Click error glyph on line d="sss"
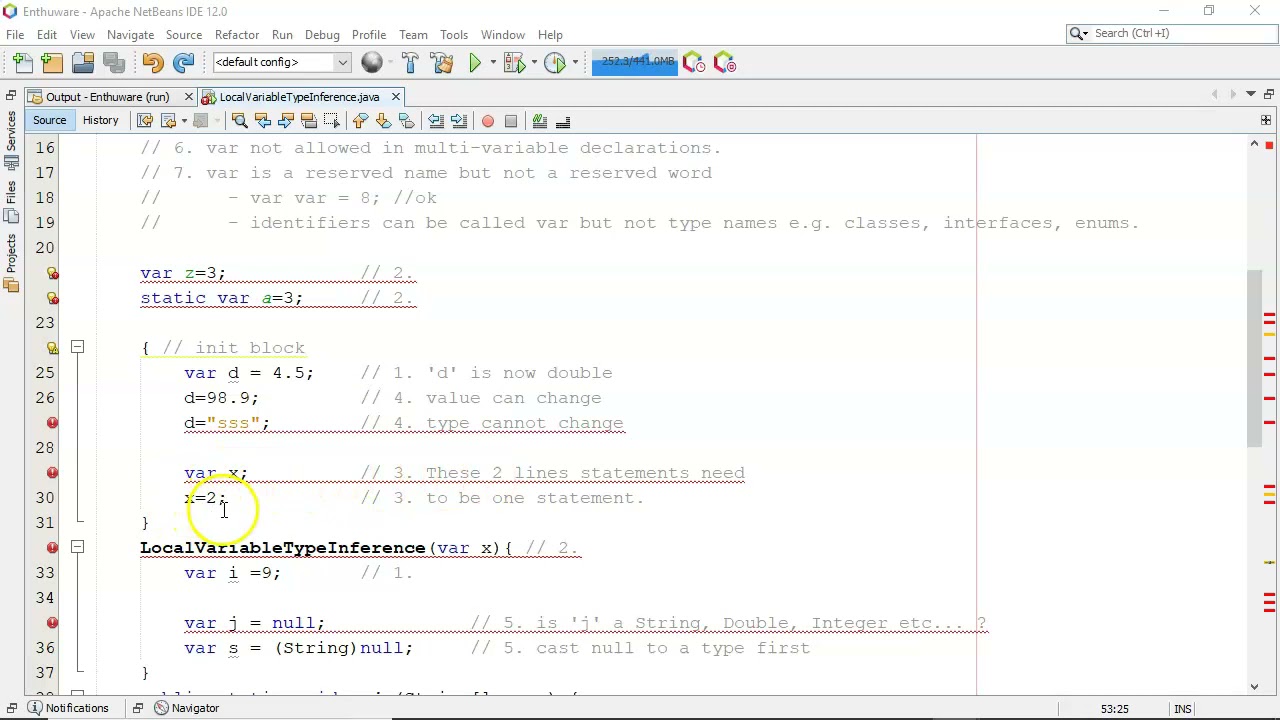 point(52,423)
